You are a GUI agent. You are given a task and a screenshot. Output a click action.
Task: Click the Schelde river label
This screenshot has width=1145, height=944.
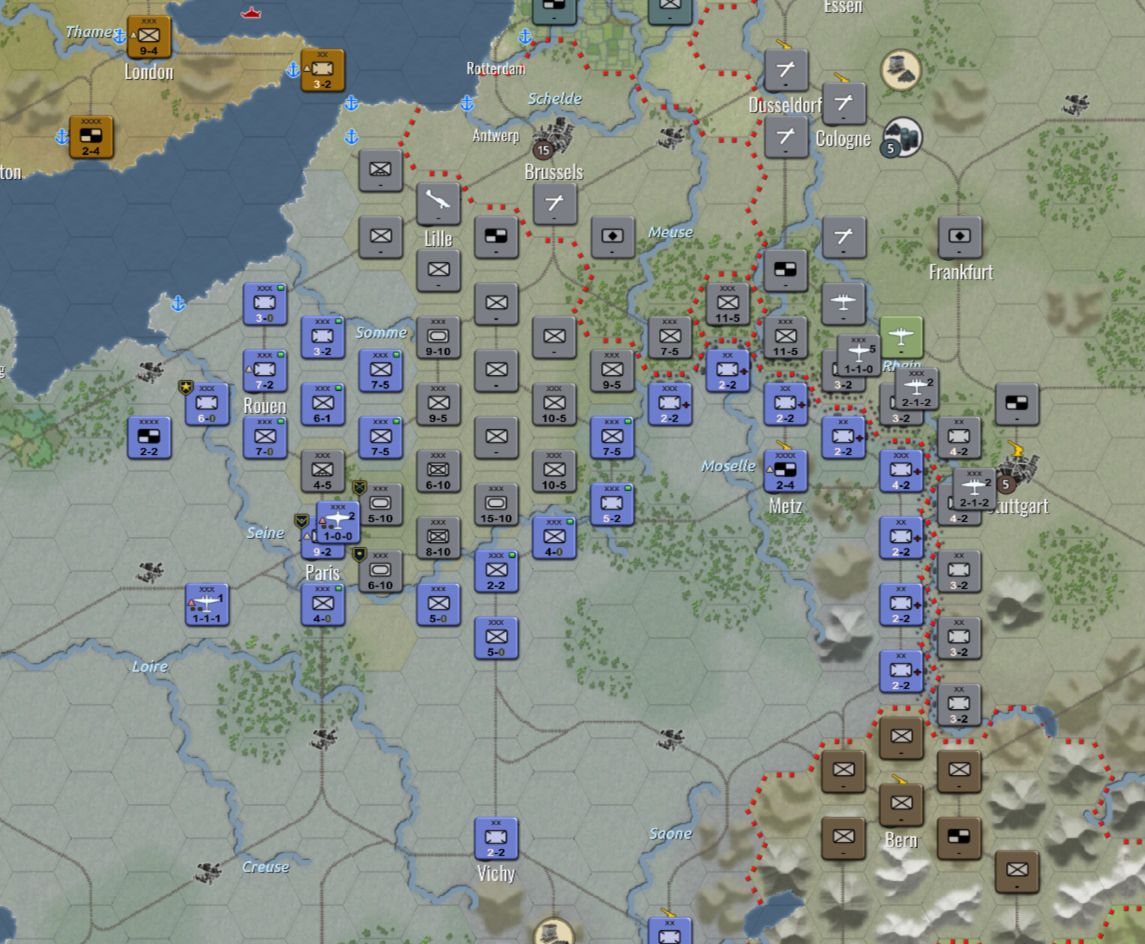point(555,99)
